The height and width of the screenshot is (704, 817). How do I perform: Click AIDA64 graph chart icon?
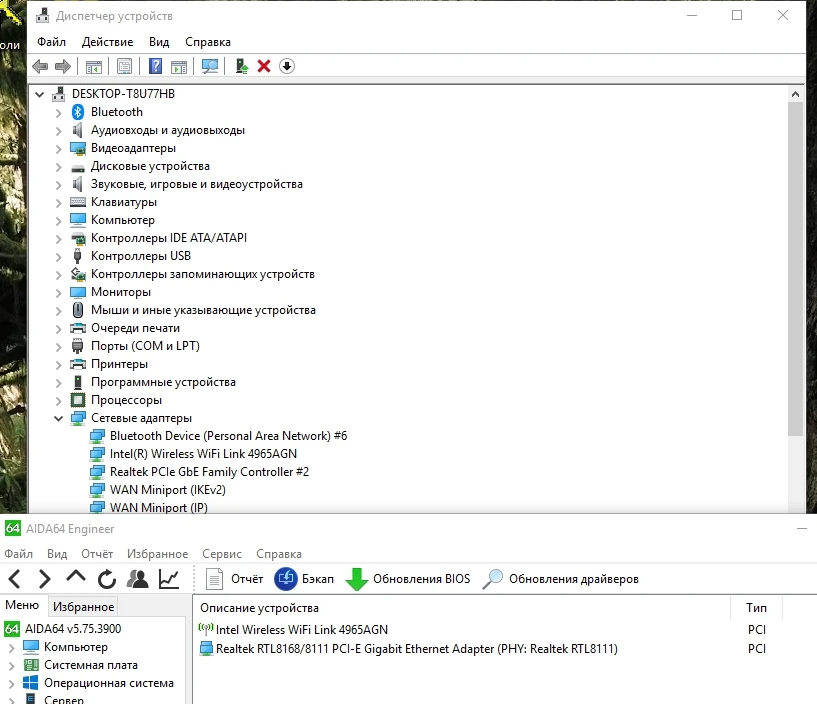click(169, 579)
